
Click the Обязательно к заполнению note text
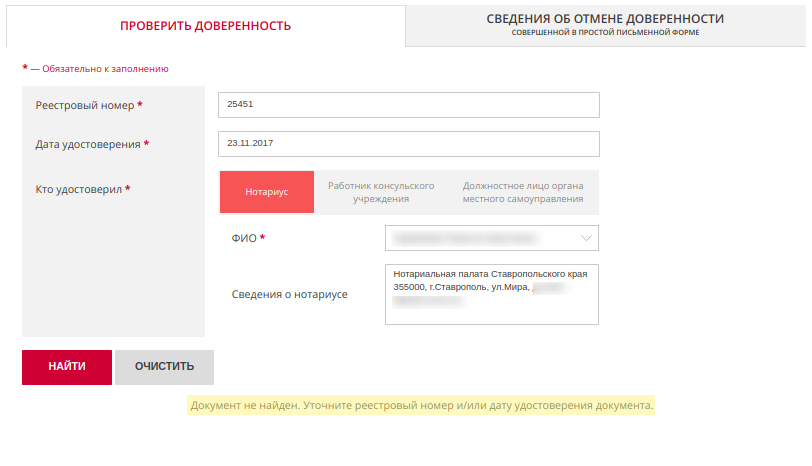click(x=105, y=69)
